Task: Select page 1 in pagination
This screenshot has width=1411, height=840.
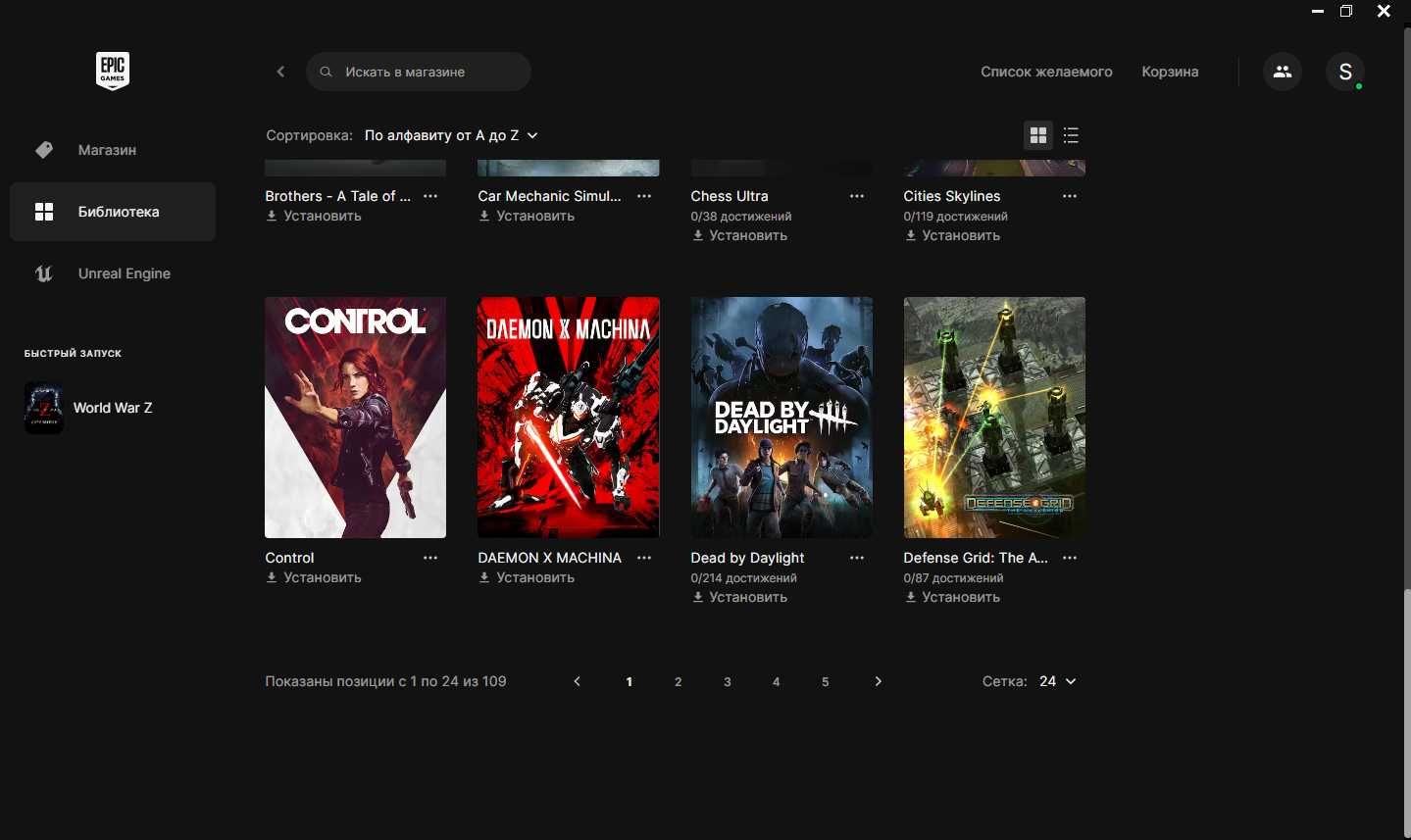Action: 629,682
